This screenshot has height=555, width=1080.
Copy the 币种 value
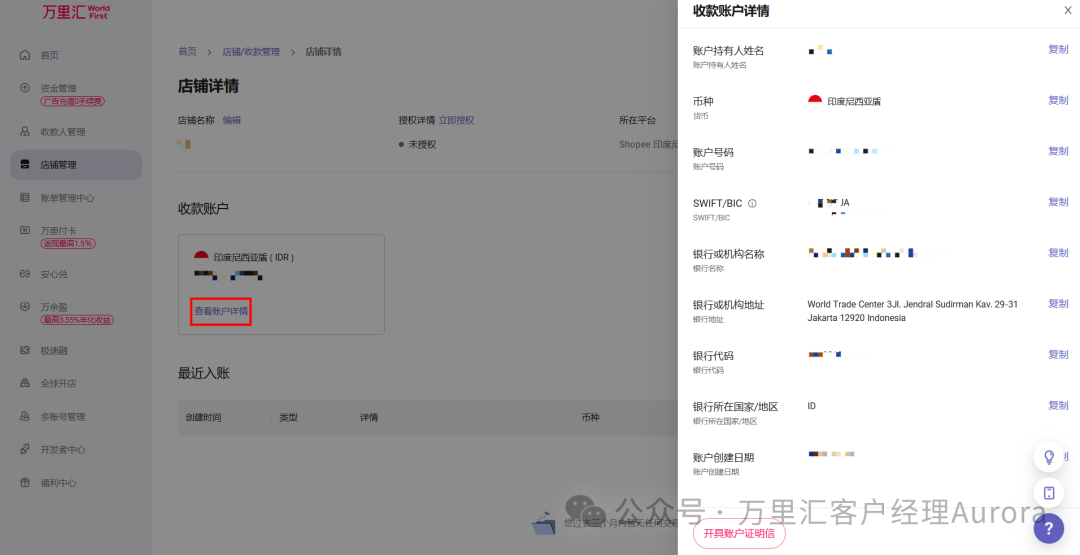point(1058,101)
